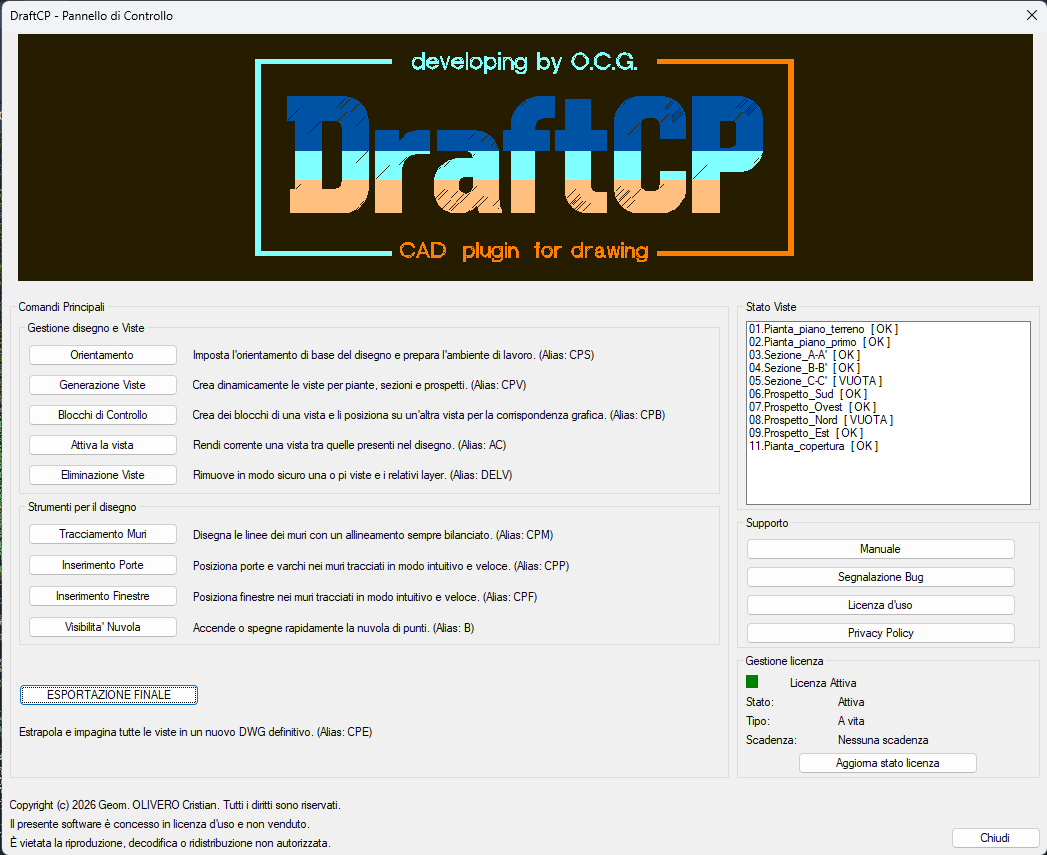Open Generazione Viste command
This screenshot has height=855, width=1047.
pyautogui.click(x=102, y=385)
